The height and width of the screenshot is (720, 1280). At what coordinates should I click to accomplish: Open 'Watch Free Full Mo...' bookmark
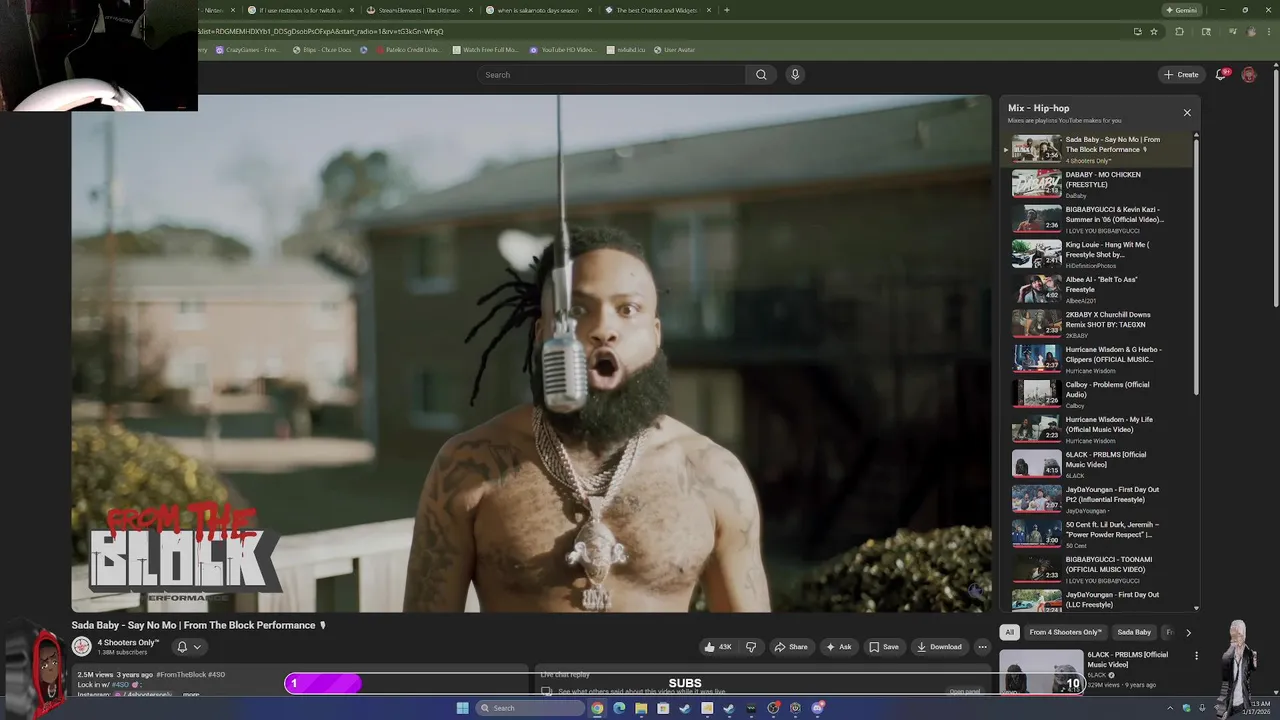tap(485, 49)
